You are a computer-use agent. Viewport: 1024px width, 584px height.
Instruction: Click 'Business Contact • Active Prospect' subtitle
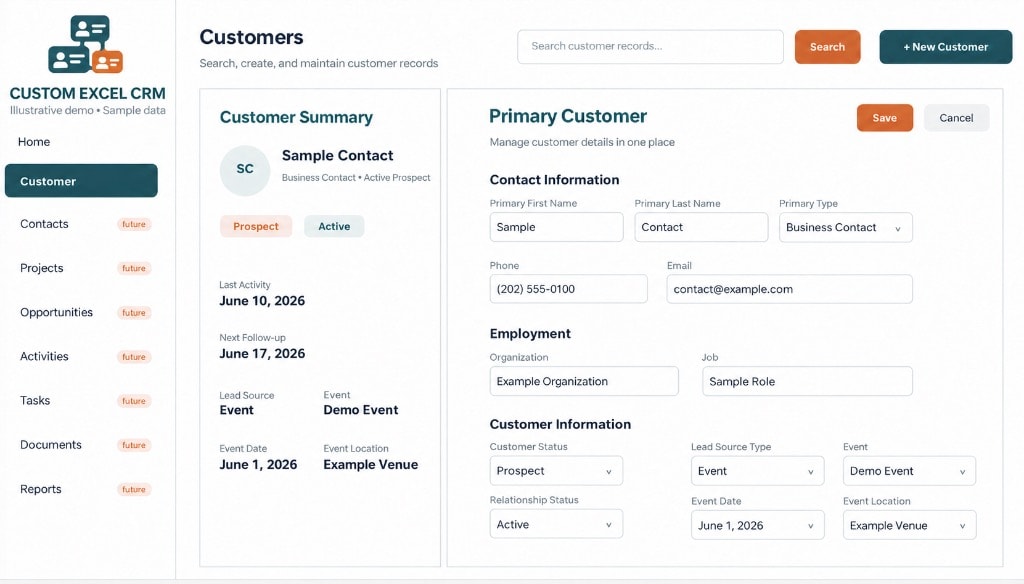pos(356,178)
